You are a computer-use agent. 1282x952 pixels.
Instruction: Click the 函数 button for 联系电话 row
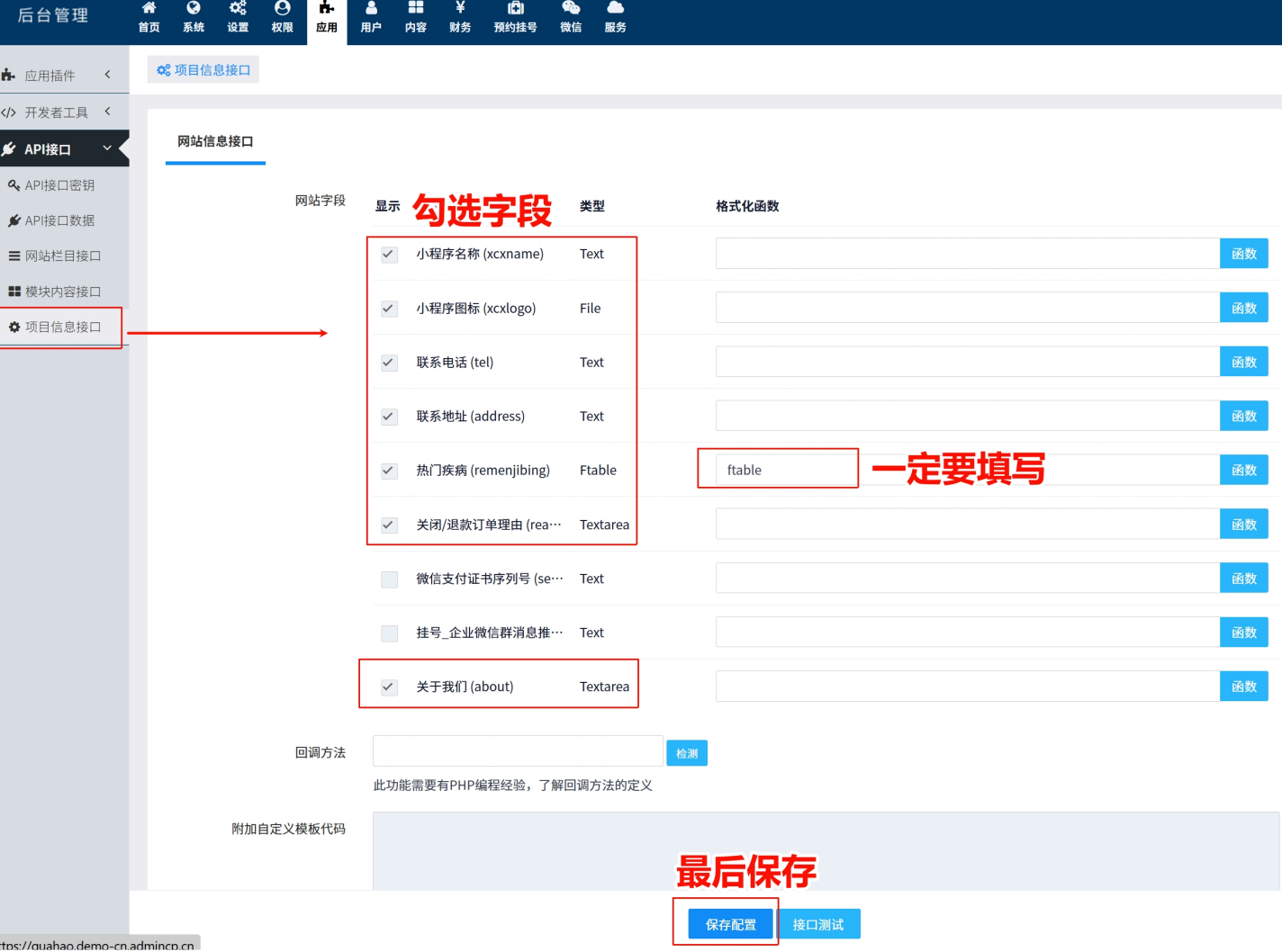pos(1243,363)
